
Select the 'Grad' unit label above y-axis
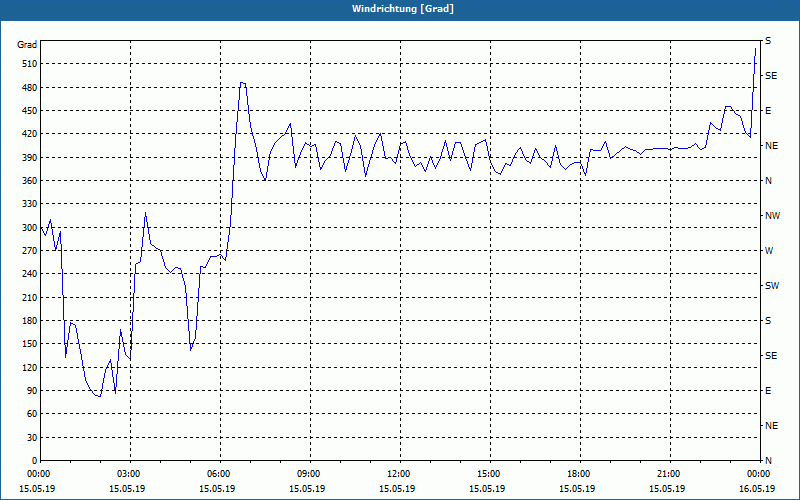[x=27, y=45]
